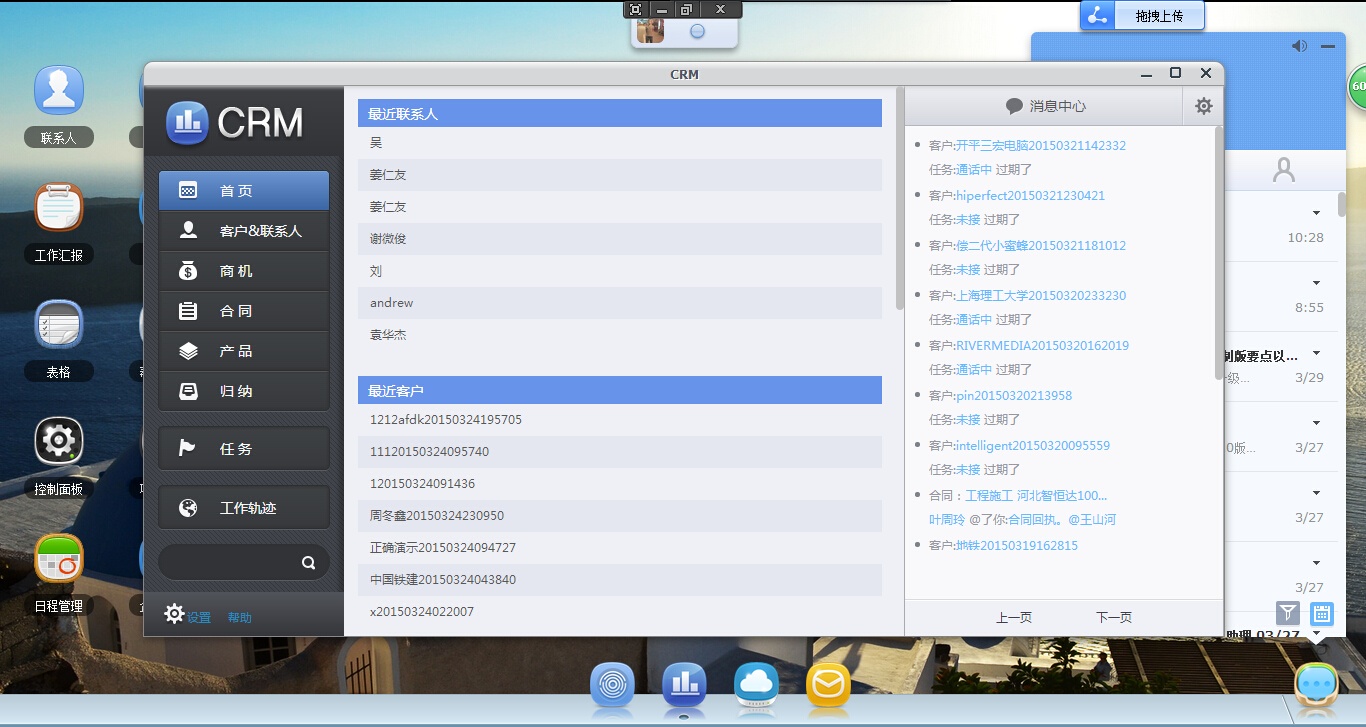Open the 工作汇报 desktop icon
Screen dimensions: 1366x727
pyautogui.click(x=59, y=207)
